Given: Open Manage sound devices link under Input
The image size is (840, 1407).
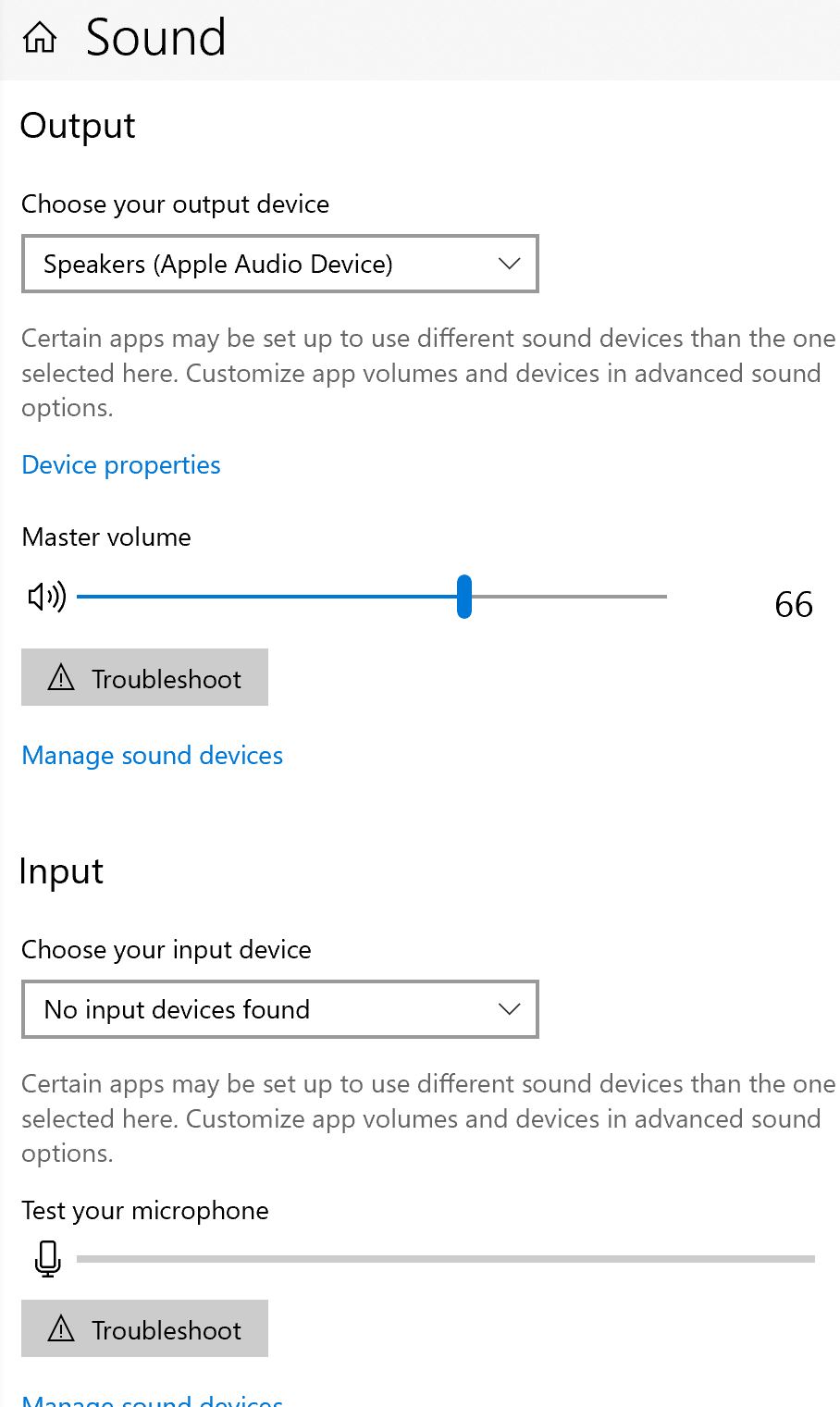Looking at the screenshot, I should point(152,1400).
